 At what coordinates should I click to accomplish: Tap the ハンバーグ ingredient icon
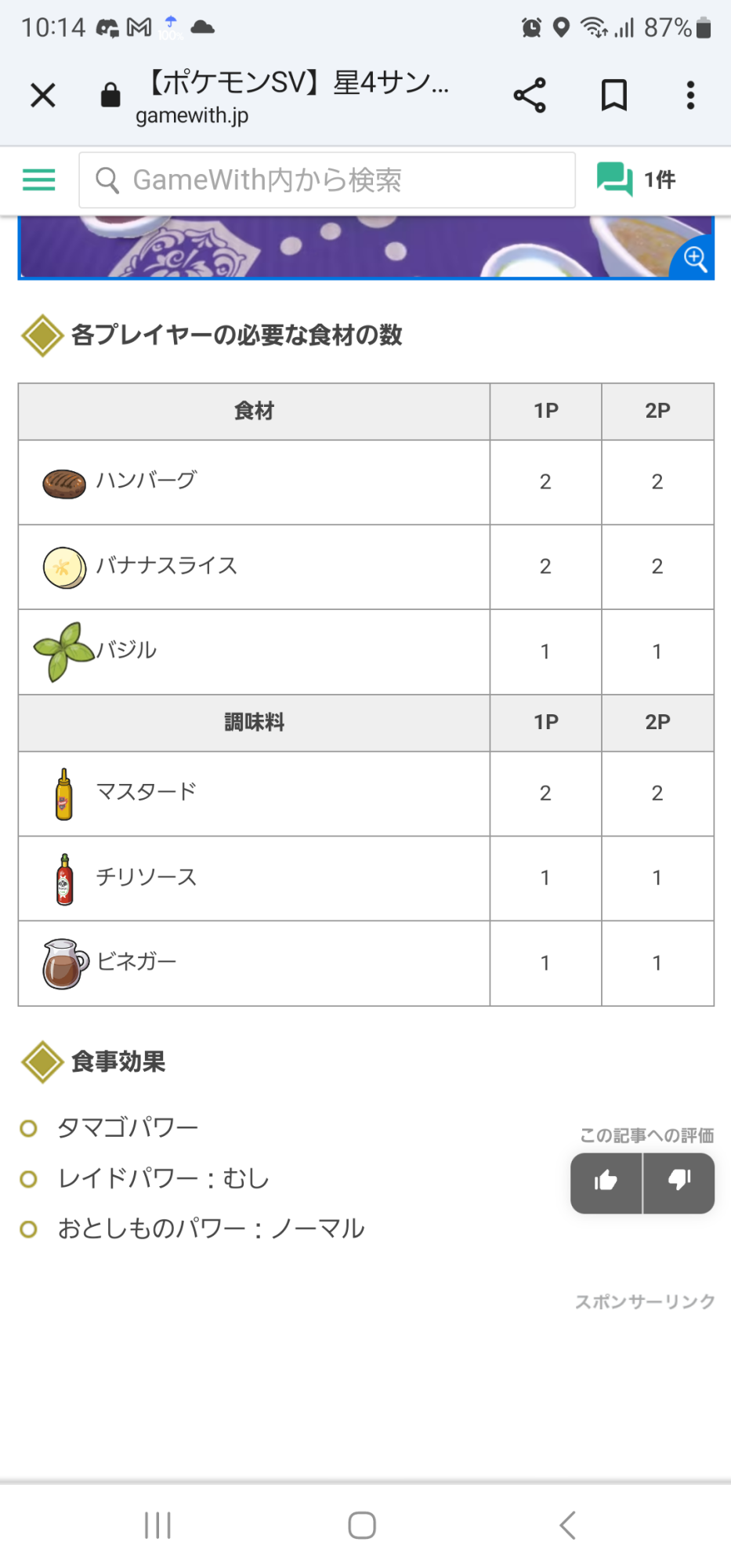click(x=64, y=484)
